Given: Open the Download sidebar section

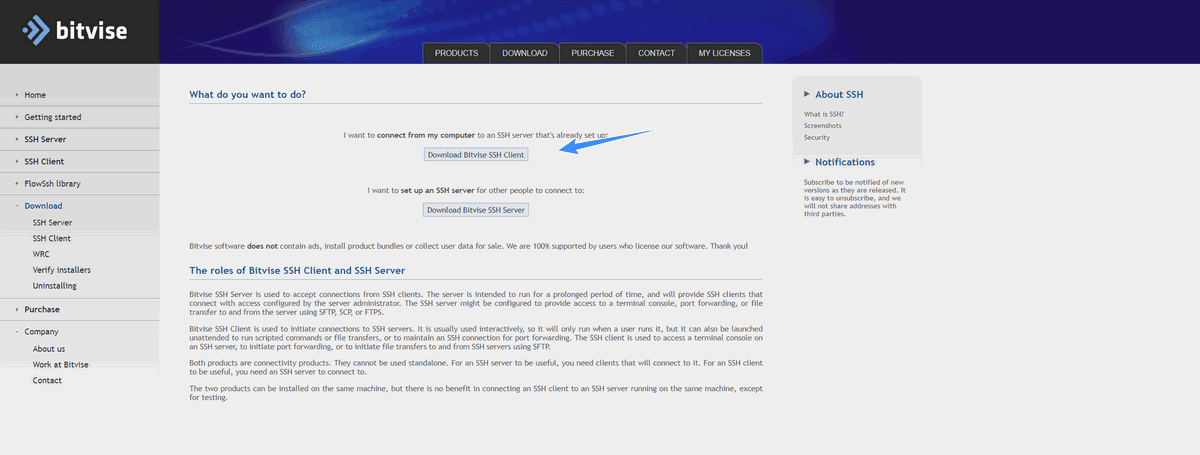Looking at the screenshot, I should pyautogui.click(x=43, y=206).
